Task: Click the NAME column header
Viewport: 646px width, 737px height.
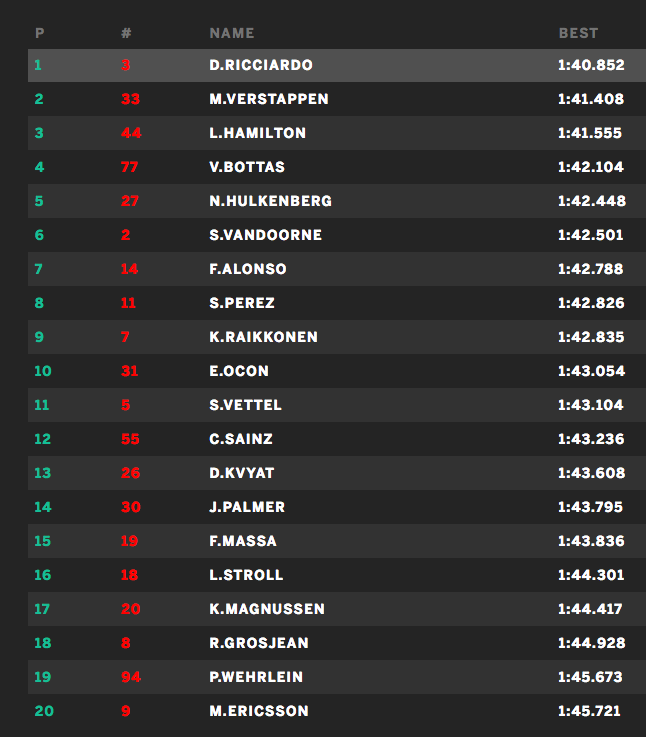Action: pyautogui.click(x=232, y=33)
